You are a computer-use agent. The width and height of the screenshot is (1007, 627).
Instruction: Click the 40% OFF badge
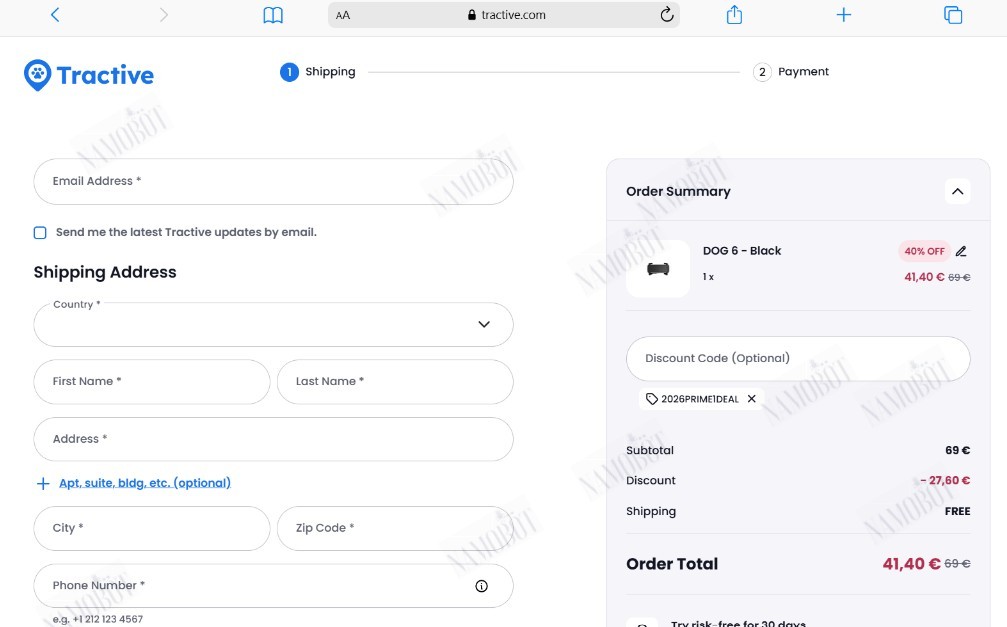tap(924, 251)
